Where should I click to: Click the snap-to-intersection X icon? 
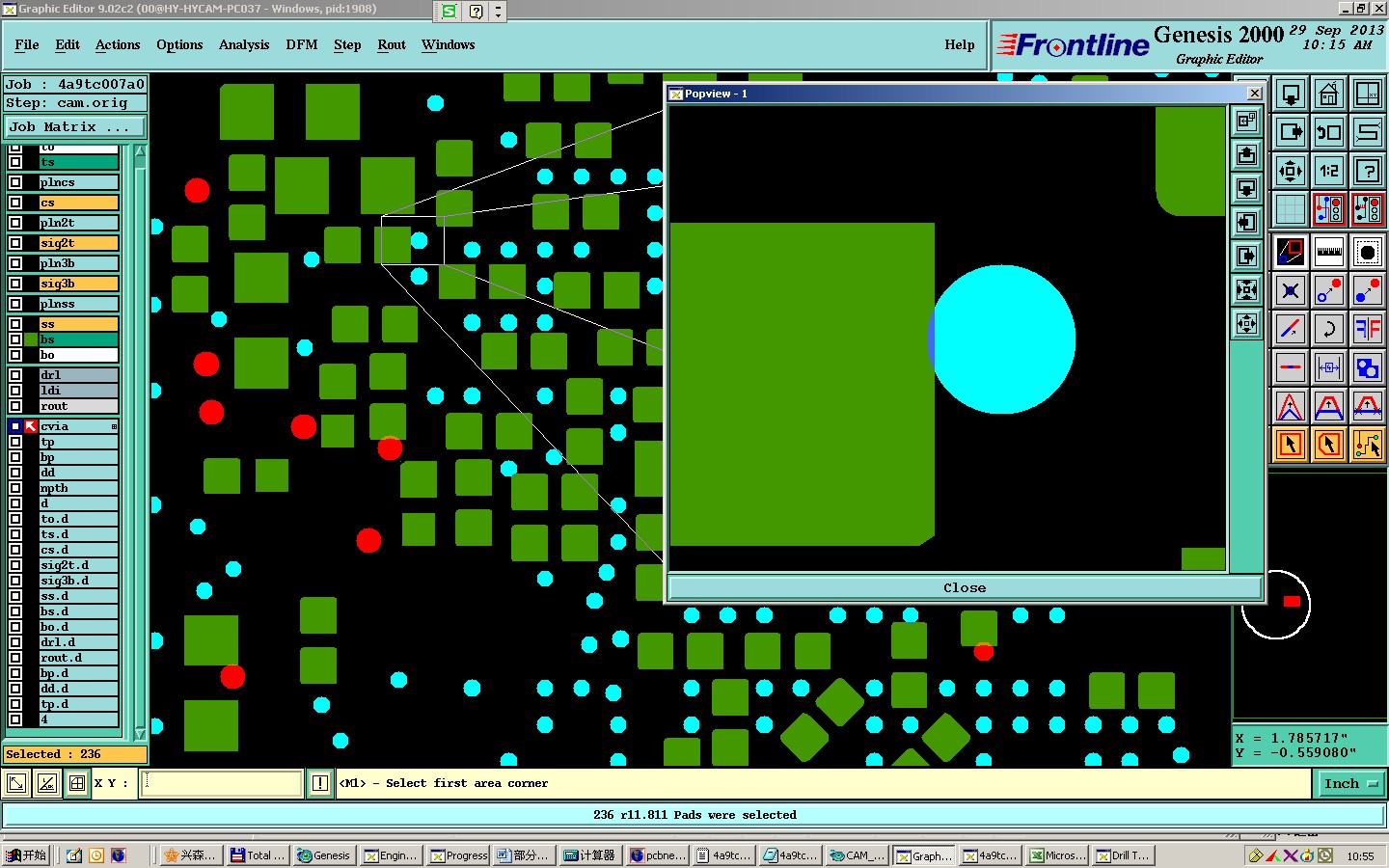[1291, 290]
